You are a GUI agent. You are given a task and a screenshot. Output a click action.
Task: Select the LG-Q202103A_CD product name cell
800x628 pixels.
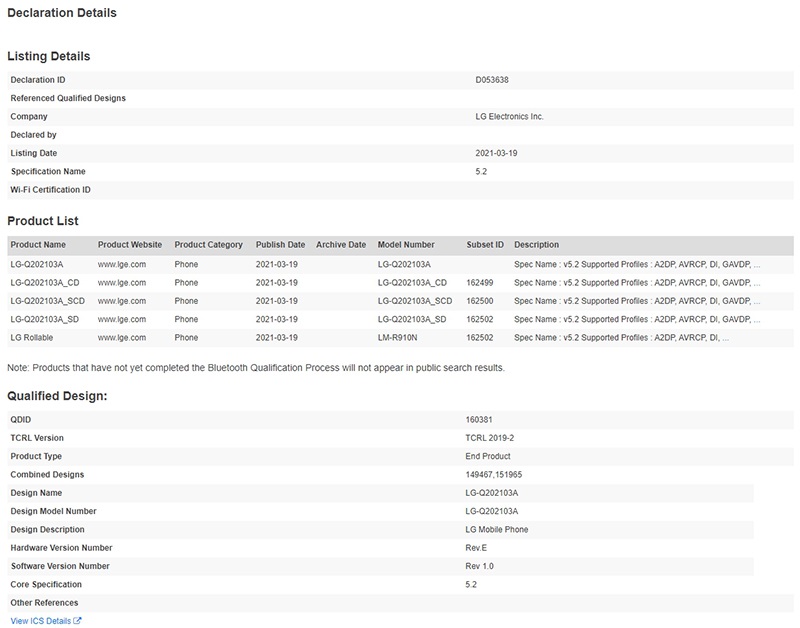click(44, 283)
